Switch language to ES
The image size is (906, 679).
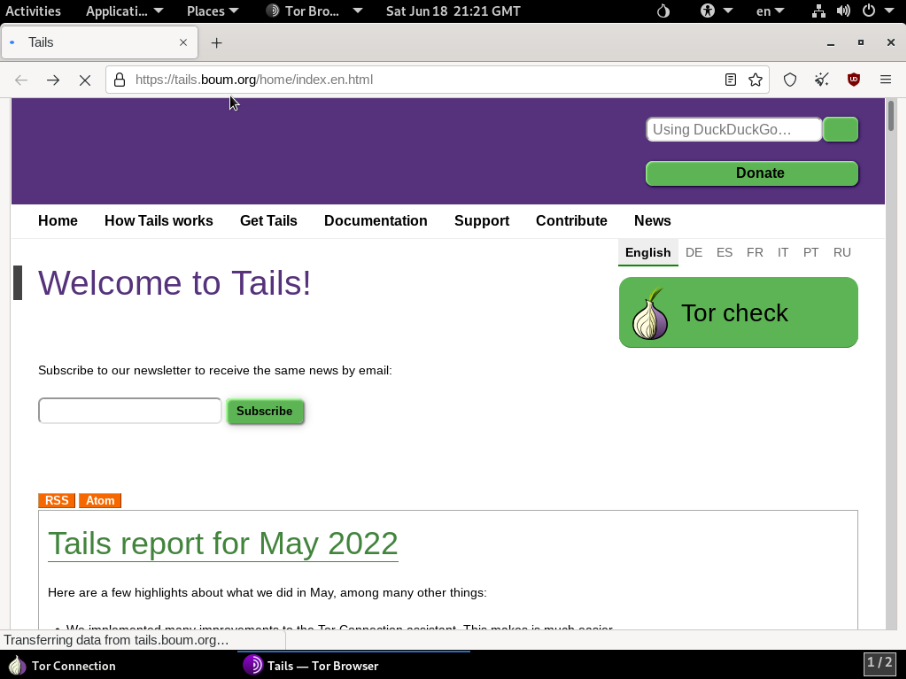coord(724,253)
